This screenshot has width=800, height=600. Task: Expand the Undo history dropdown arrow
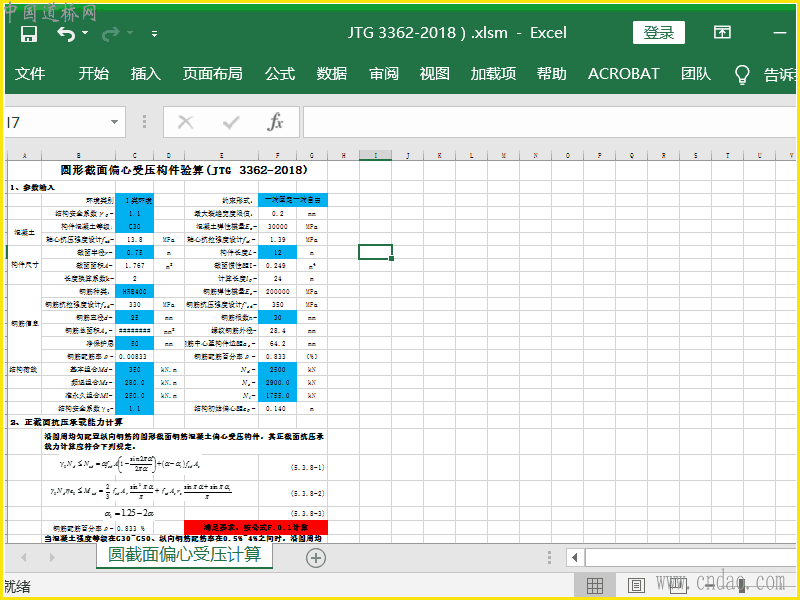pos(85,33)
